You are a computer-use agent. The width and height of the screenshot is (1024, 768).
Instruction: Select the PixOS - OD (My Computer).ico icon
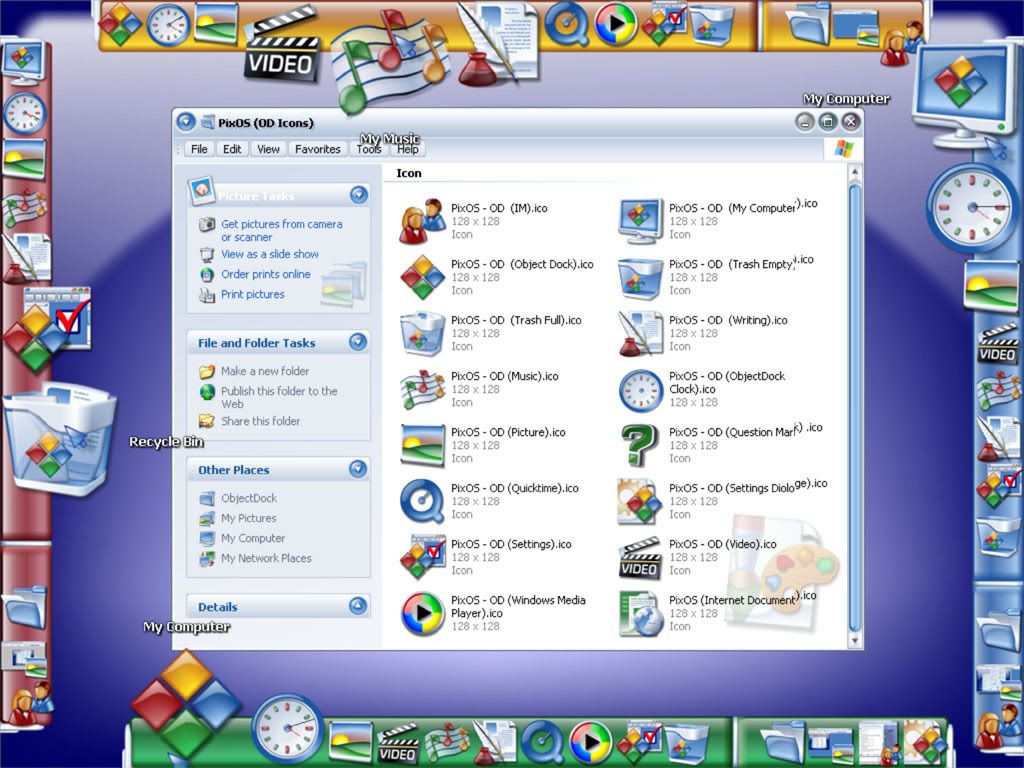tap(641, 221)
